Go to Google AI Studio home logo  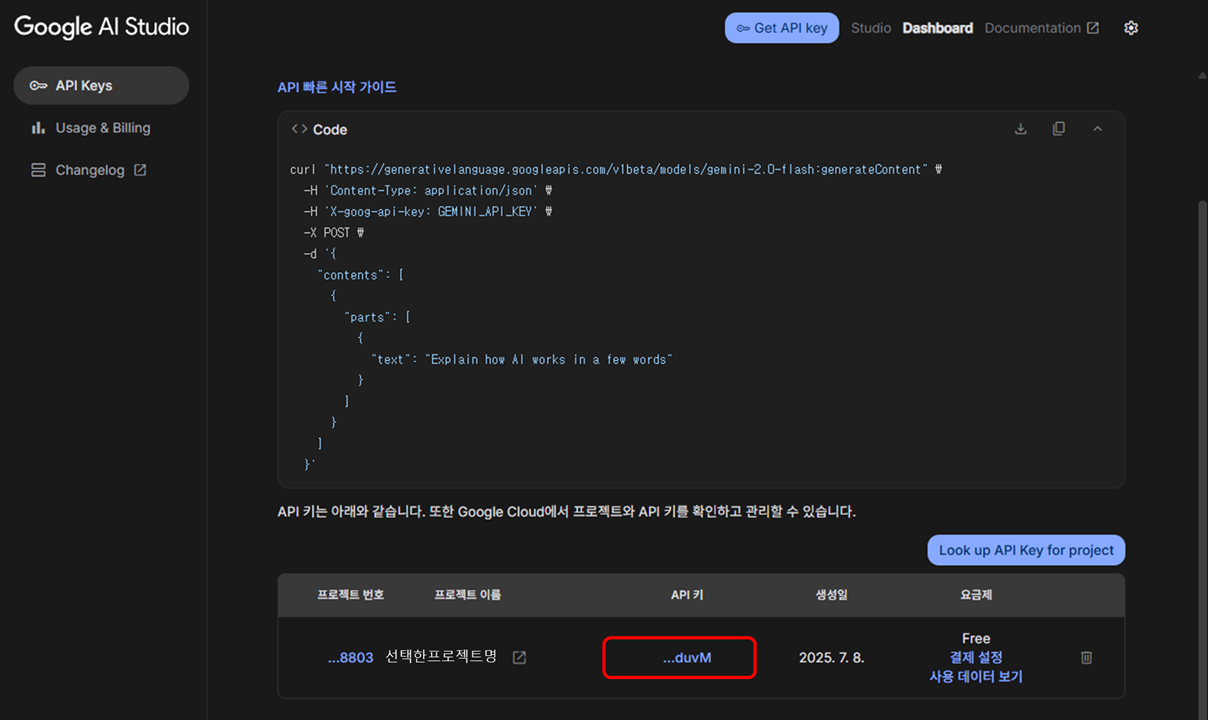tap(101, 27)
